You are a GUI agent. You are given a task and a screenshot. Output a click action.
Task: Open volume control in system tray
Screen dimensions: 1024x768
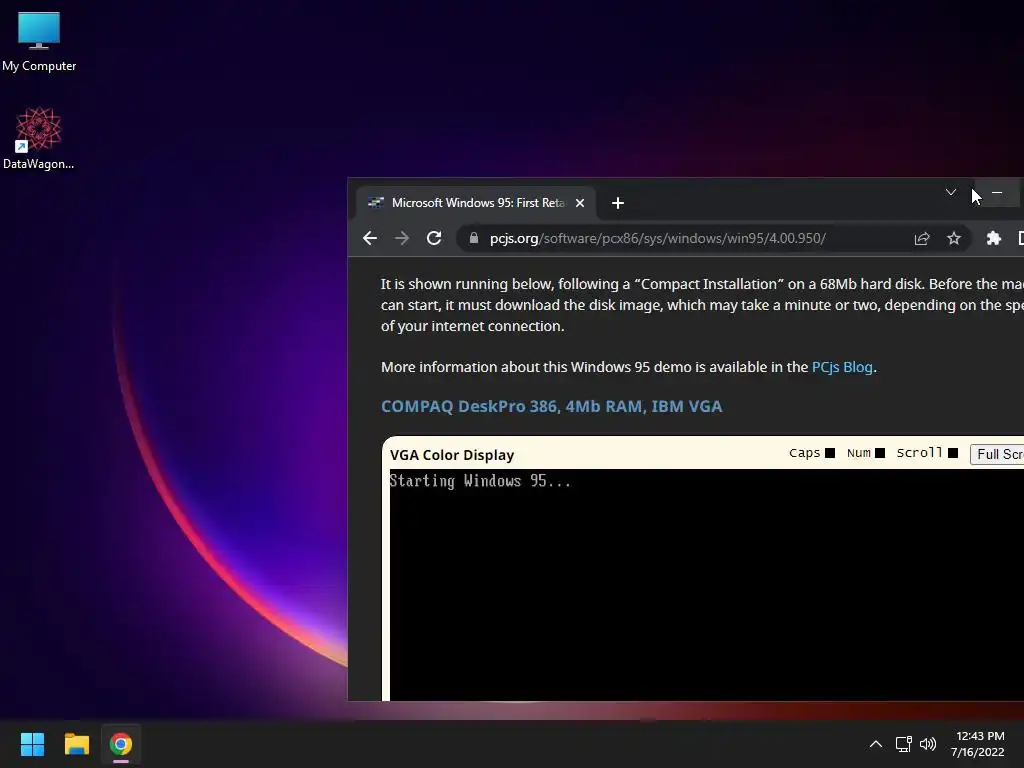coord(927,744)
